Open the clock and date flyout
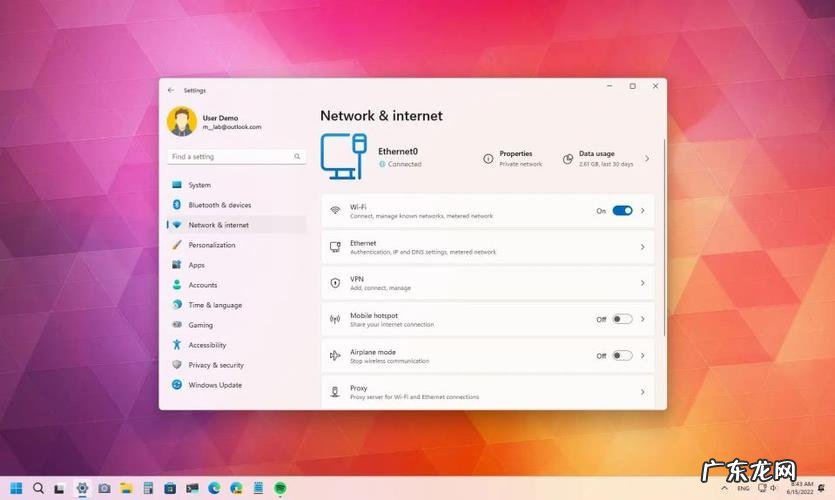The height and width of the screenshot is (500, 835). coord(800,488)
